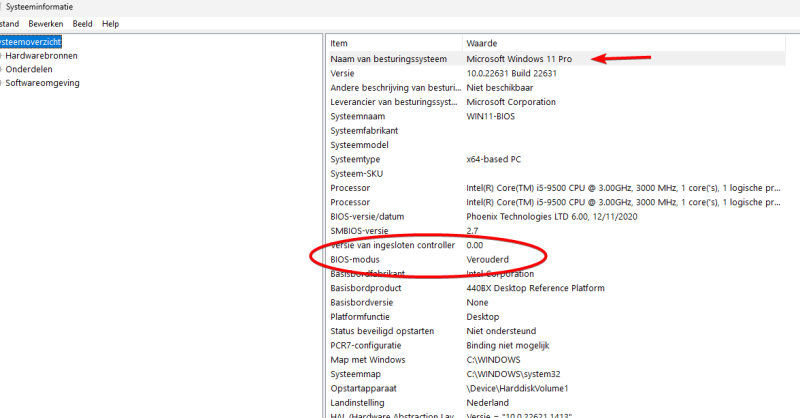This screenshot has width=800, height=418.
Task: Open the Help menu
Action: point(110,24)
